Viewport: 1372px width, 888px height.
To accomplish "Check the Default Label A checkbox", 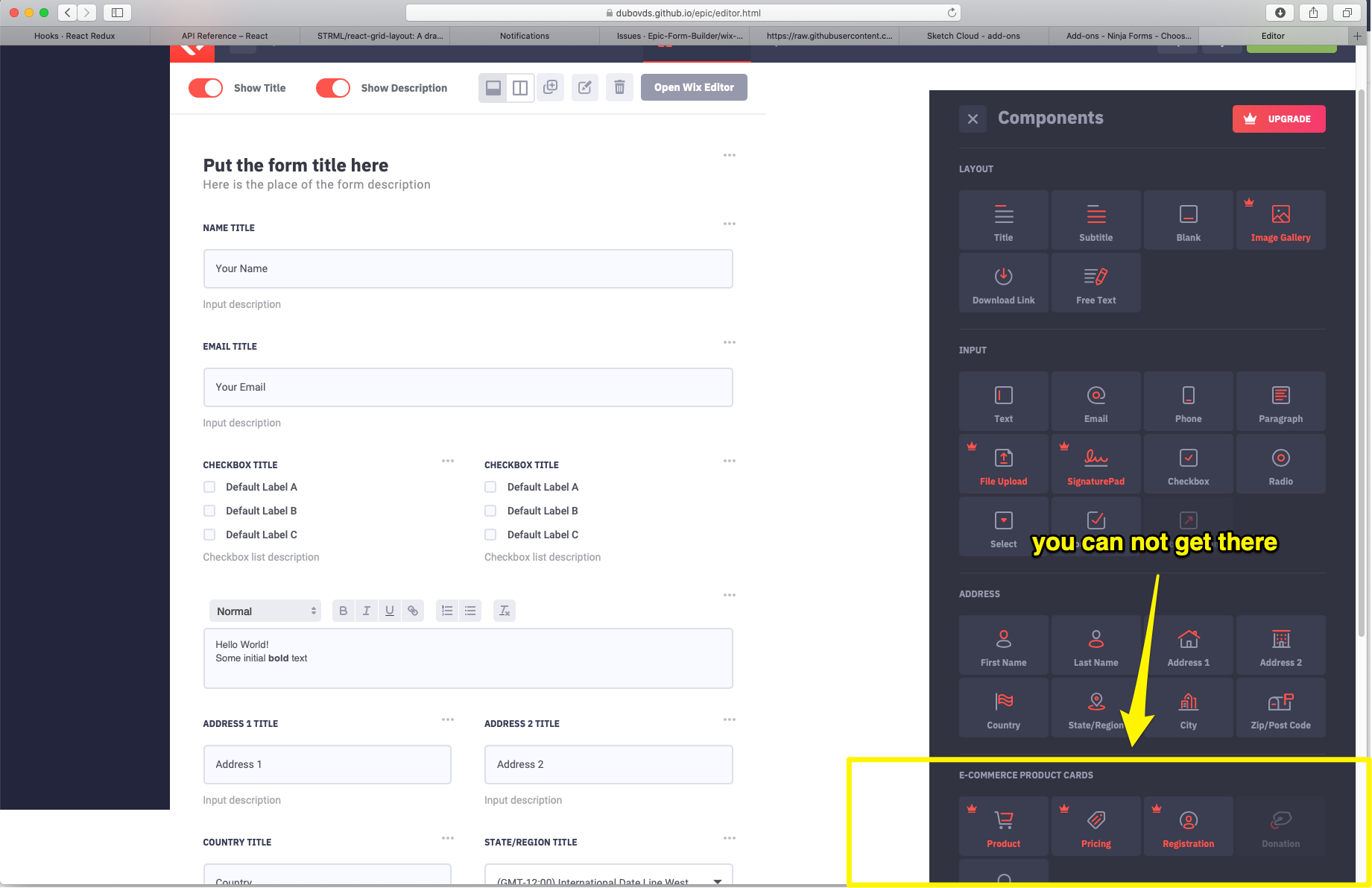I will tap(209, 486).
